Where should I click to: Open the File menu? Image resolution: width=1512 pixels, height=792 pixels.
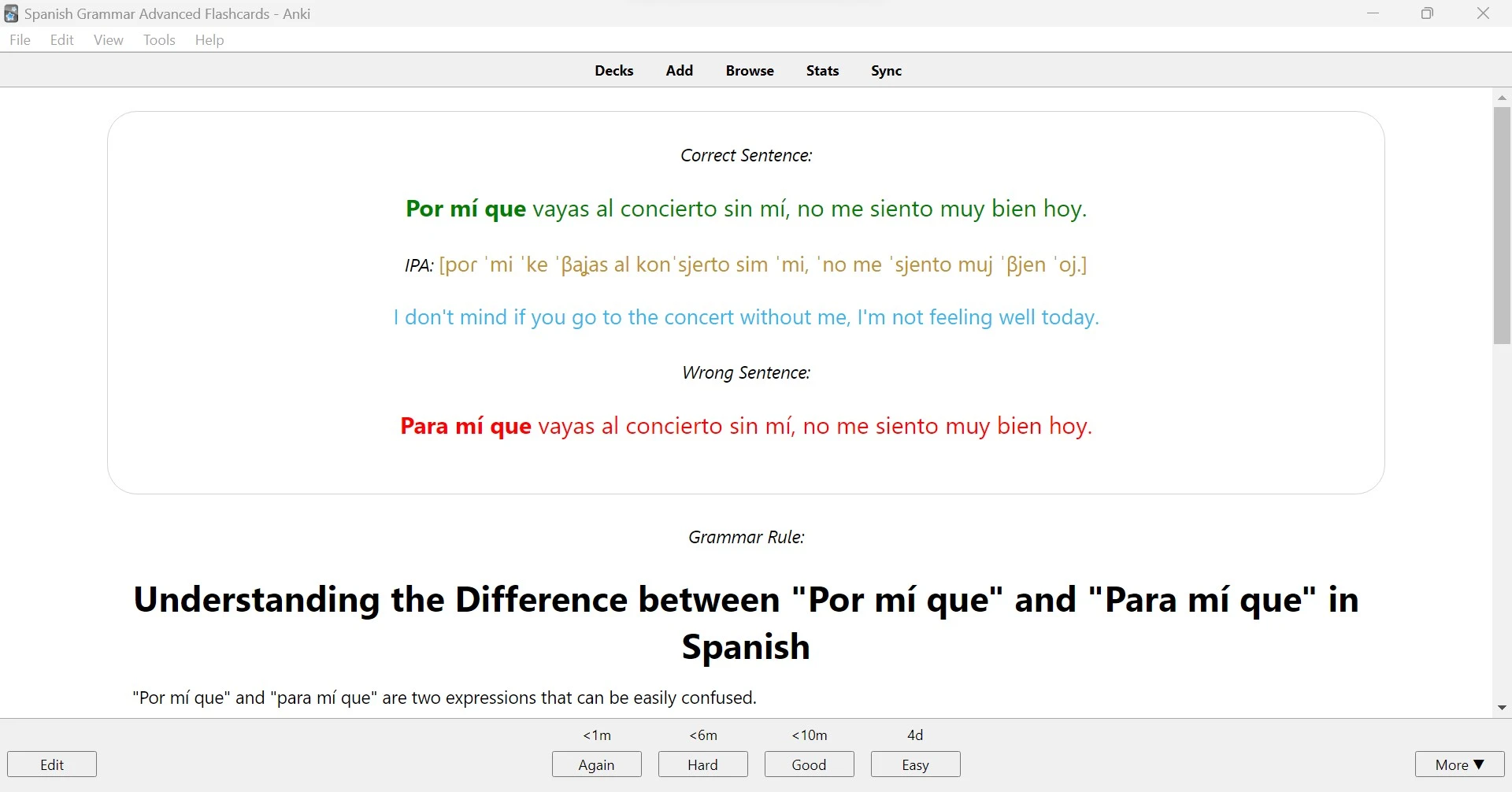point(20,39)
